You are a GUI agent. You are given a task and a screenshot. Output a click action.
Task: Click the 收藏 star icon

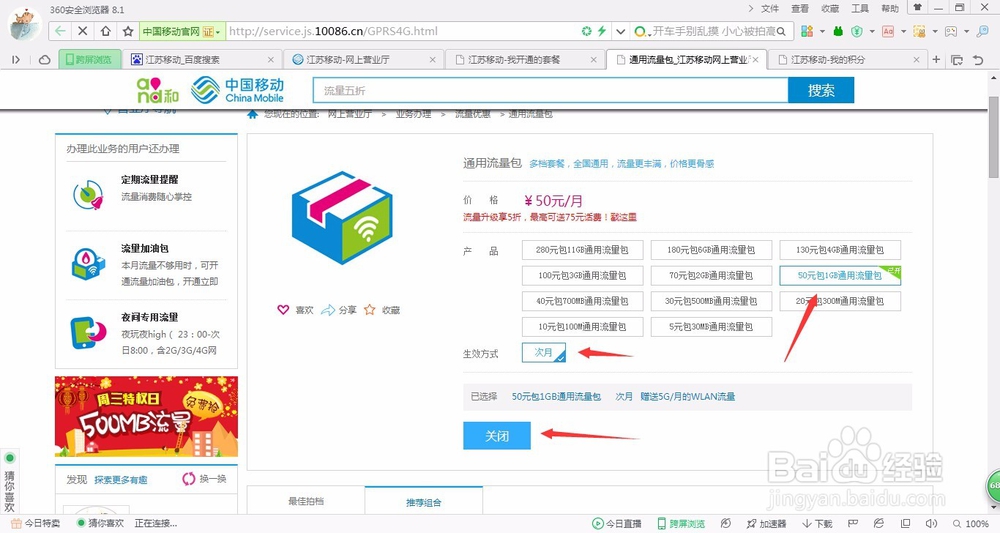click(369, 310)
